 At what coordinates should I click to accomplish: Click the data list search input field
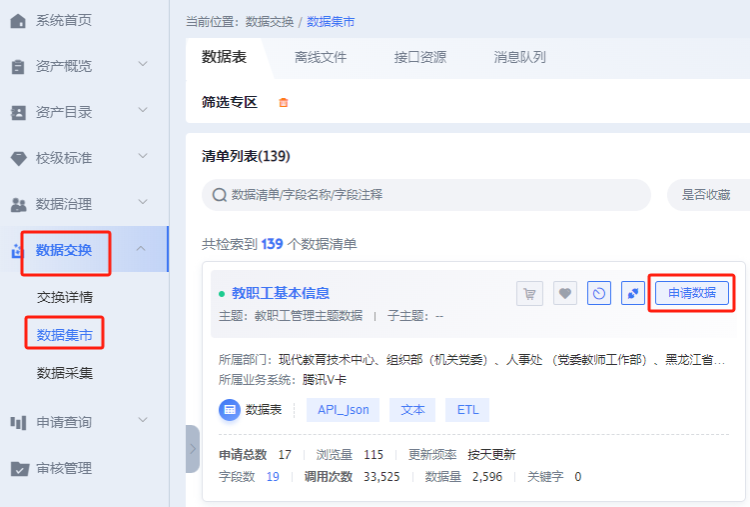click(x=430, y=195)
